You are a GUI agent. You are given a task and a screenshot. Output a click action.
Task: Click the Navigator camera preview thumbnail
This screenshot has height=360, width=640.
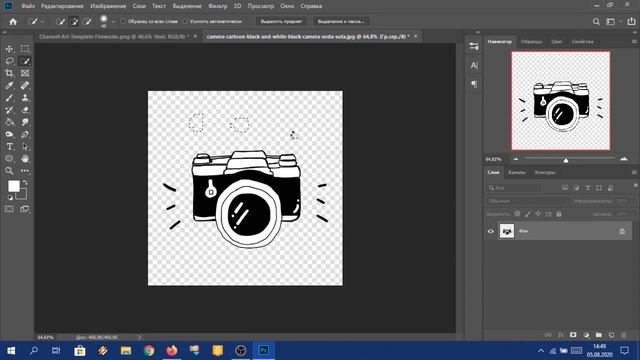pos(561,100)
